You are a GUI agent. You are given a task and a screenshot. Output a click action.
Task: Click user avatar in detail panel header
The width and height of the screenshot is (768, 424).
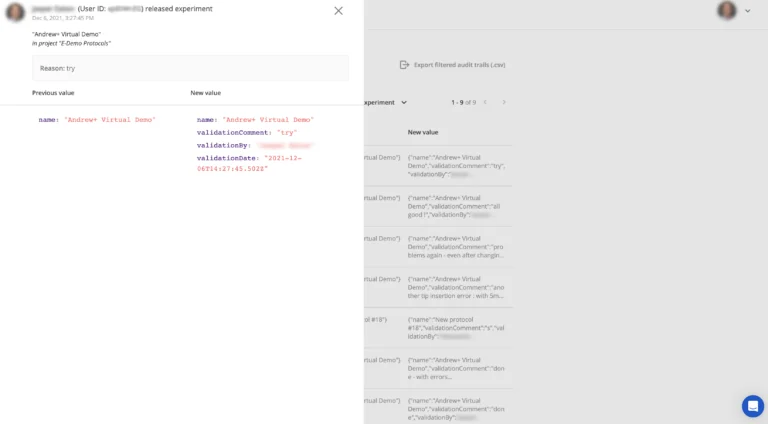pos(15,12)
